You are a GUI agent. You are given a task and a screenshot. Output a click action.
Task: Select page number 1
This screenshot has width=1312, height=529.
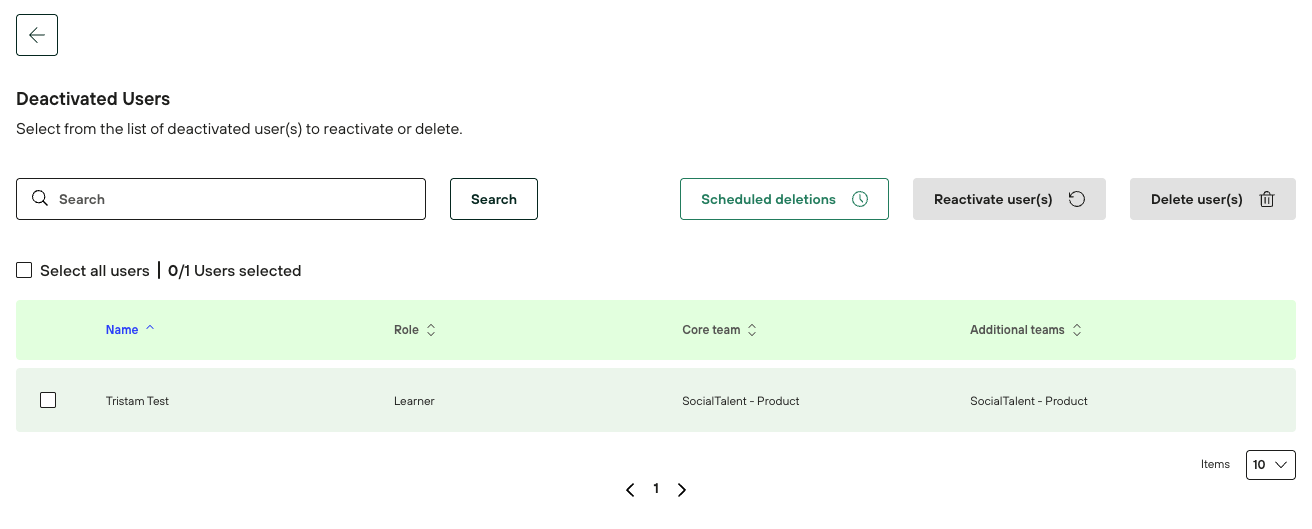[656, 489]
